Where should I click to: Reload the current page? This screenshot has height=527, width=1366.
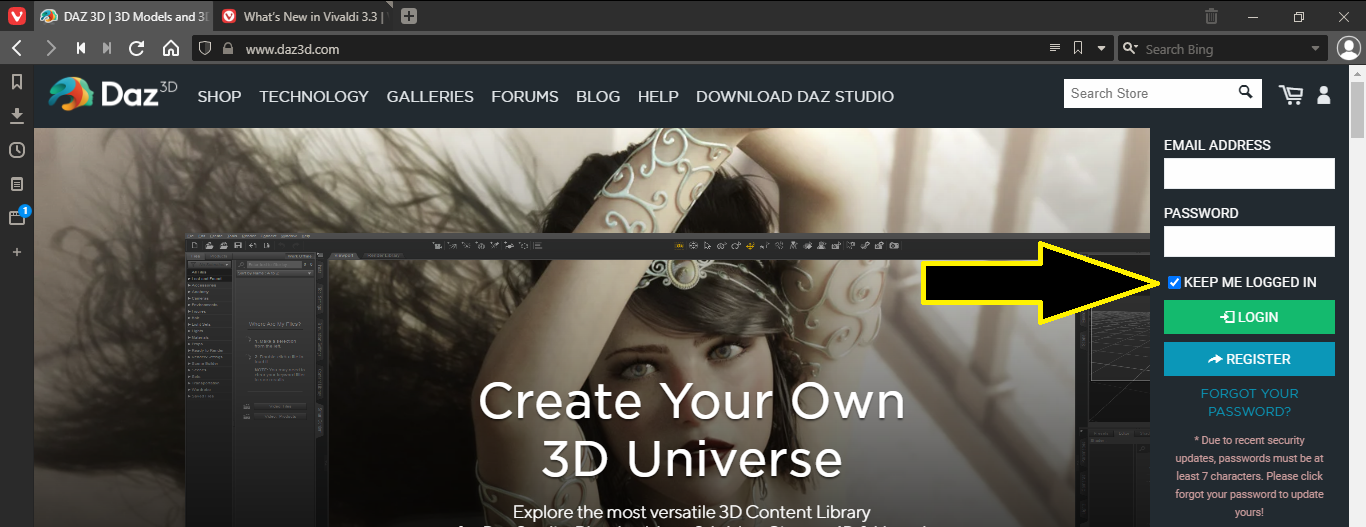[138, 48]
